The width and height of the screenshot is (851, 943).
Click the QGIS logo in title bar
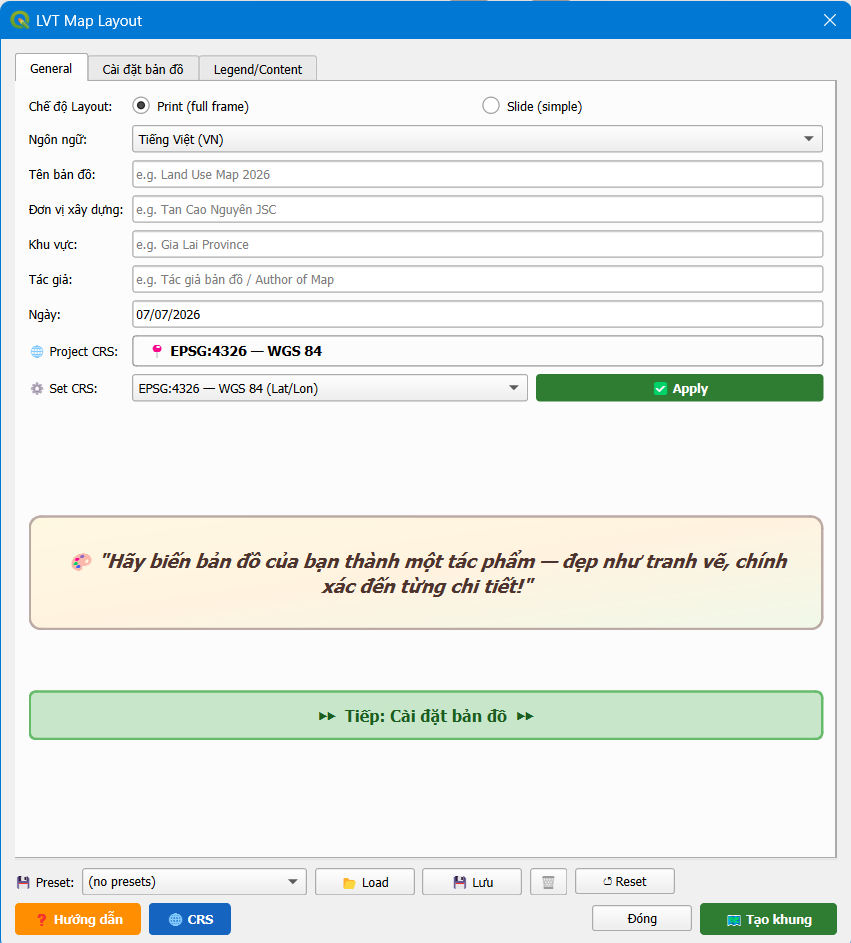click(x=20, y=20)
